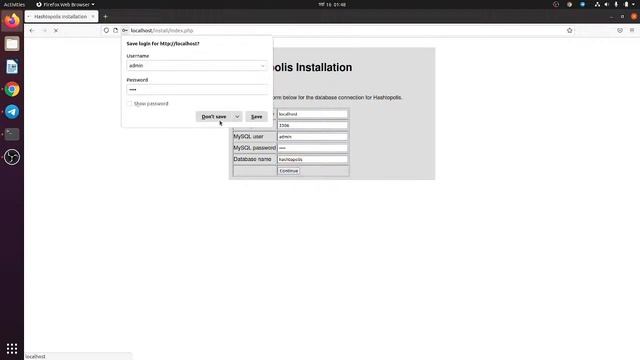Click the 3306 port field
Viewport: 640px width, 360px height.
point(313,125)
